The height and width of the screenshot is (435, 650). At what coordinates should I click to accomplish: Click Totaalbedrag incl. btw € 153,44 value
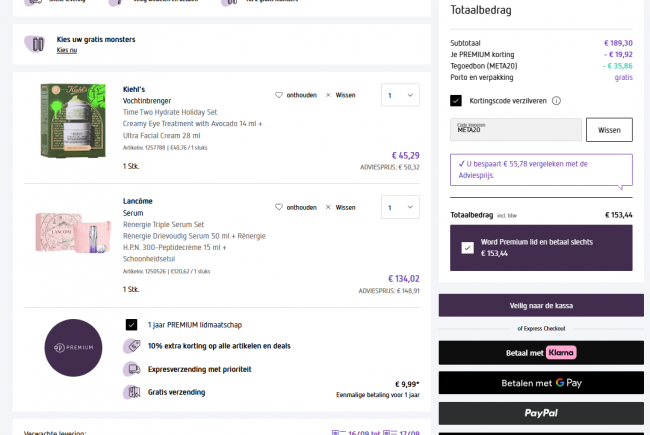pyautogui.click(x=618, y=215)
